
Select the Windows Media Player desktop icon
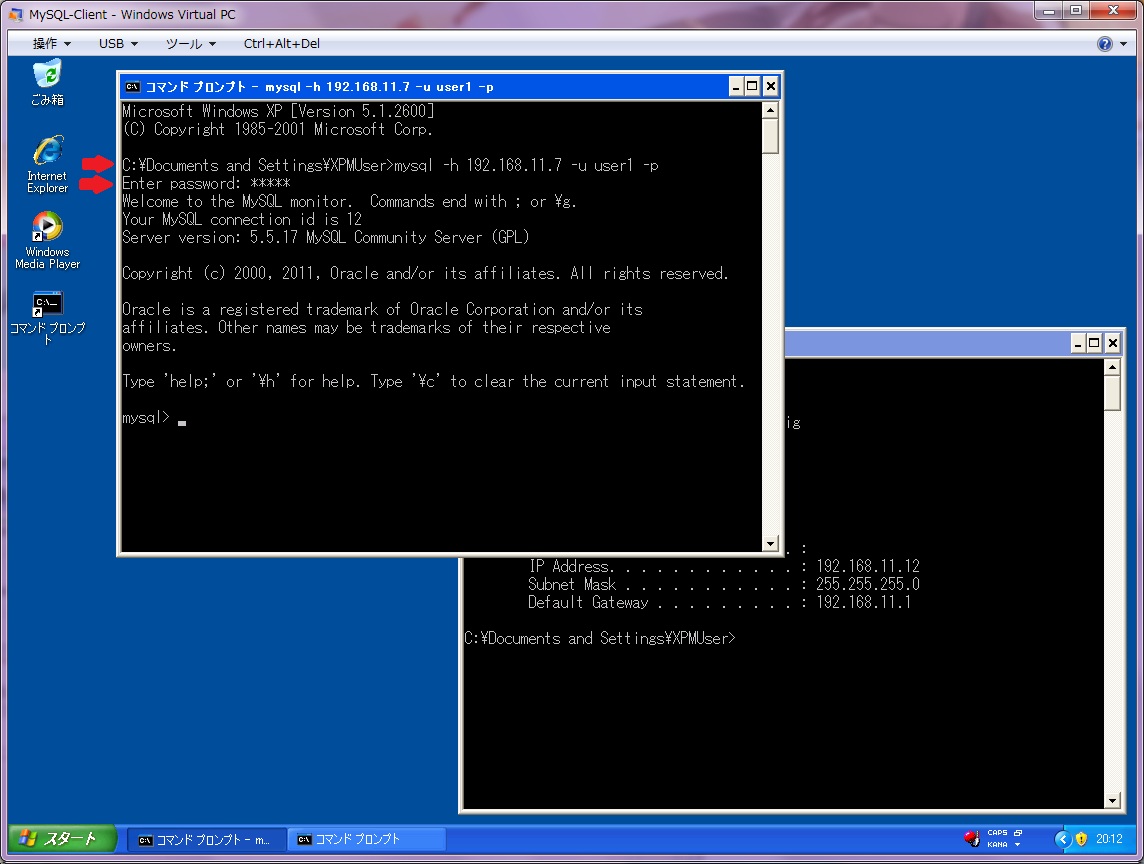coord(47,241)
